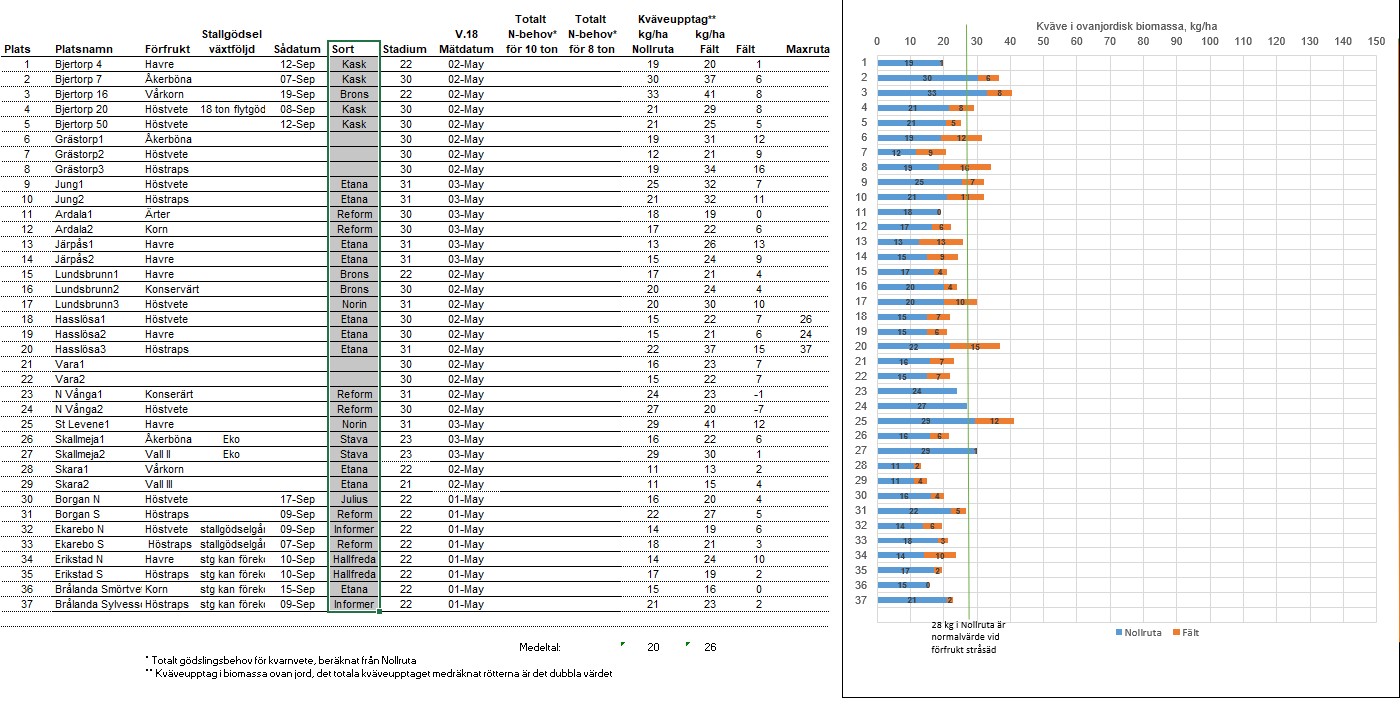This screenshot has width=1400, height=705.
Task: Click the fill handle below the Sort column
Action: pyautogui.click(x=380, y=611)
